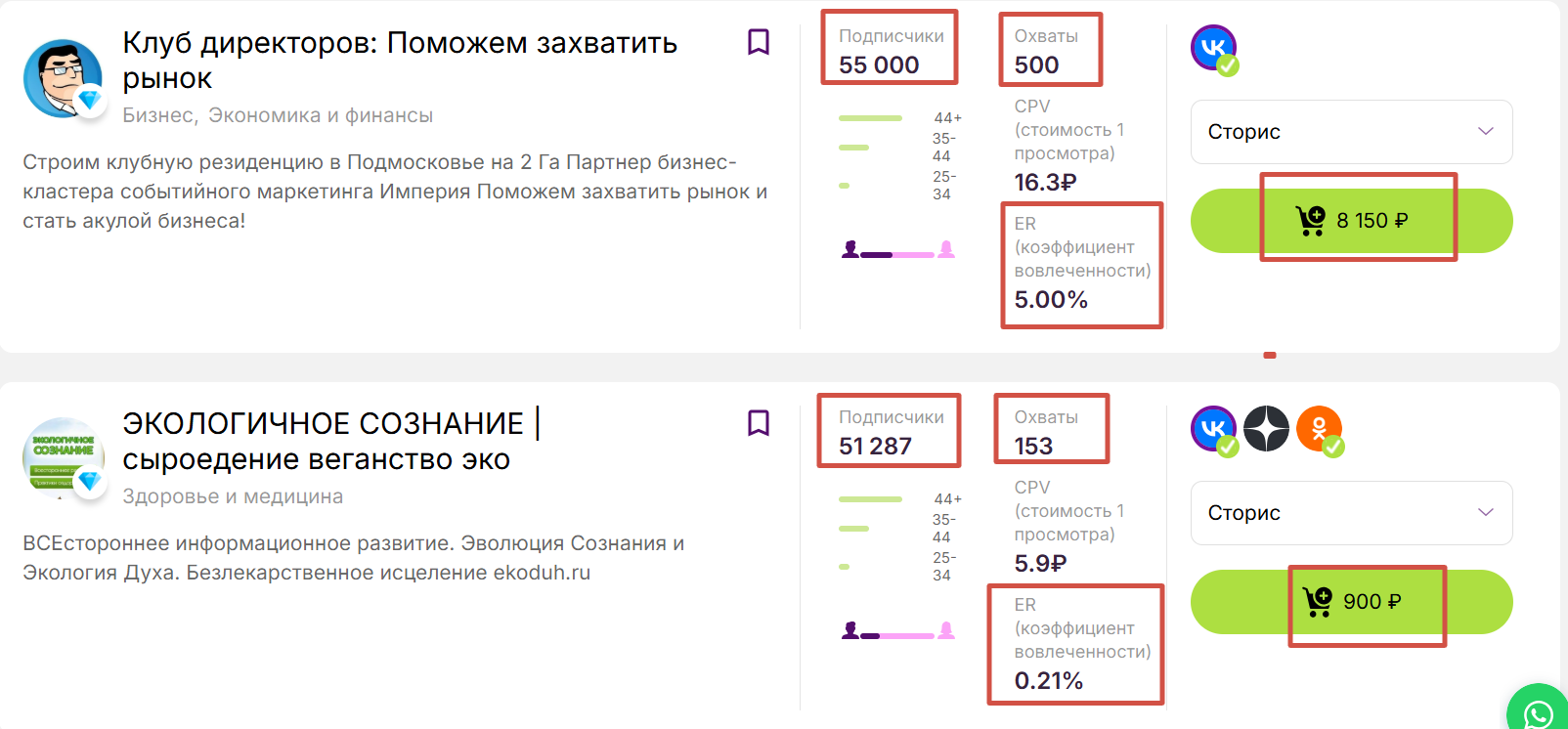Bookmark the Клуб директоров listing
This screenshot has width=1568, height=729.
click(759, 42)
